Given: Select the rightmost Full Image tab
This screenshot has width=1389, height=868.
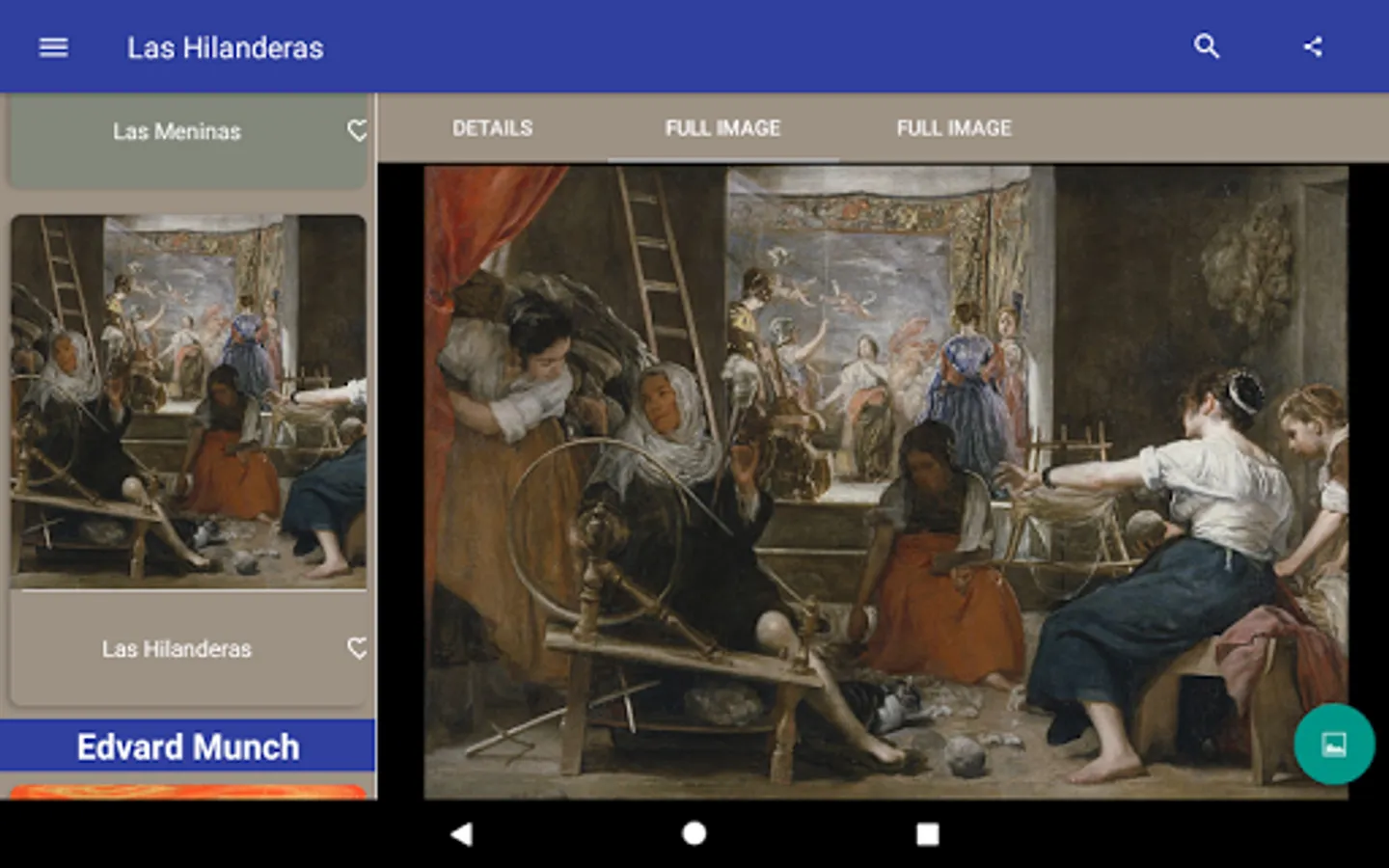Looking at the screenshot, I should [954, 128].
